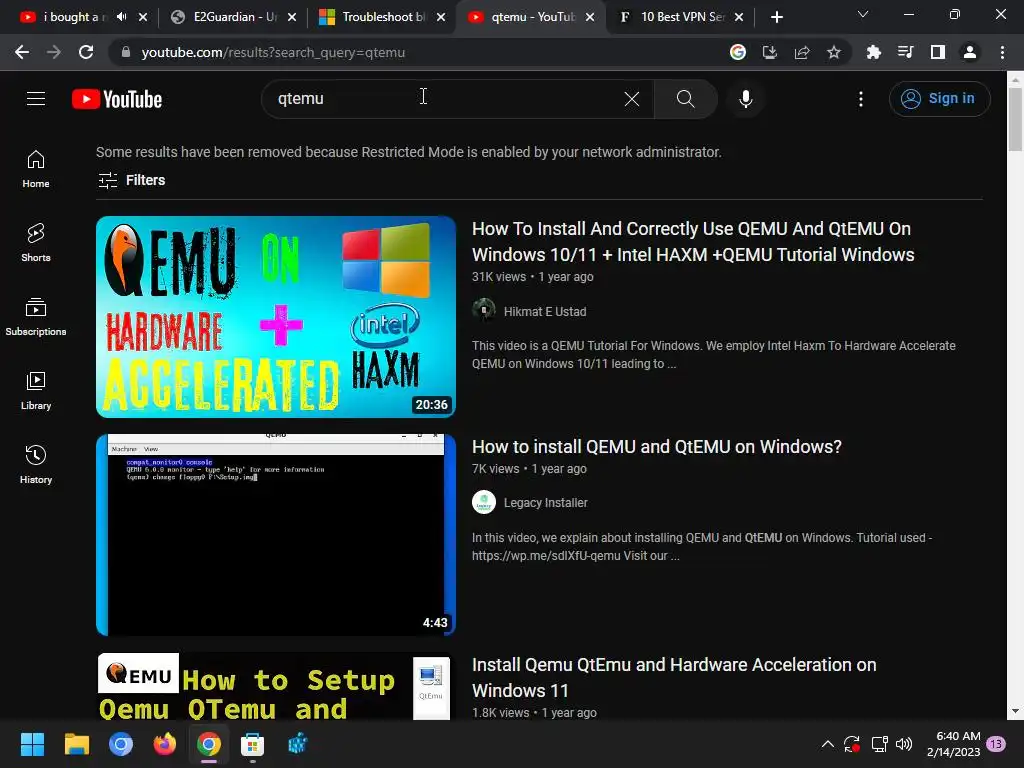Open the Chrome profile avatar
The width and height of the screenshot is (1024, 768).
point(970,52)
